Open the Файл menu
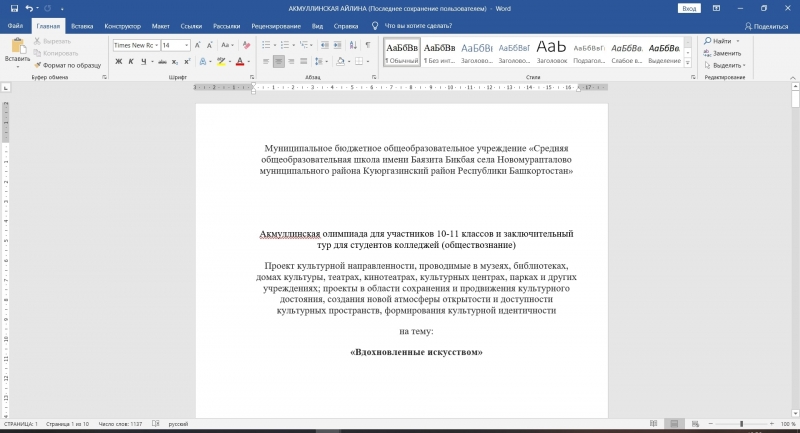This screenshot has height=433, width=800. [15, 26]
